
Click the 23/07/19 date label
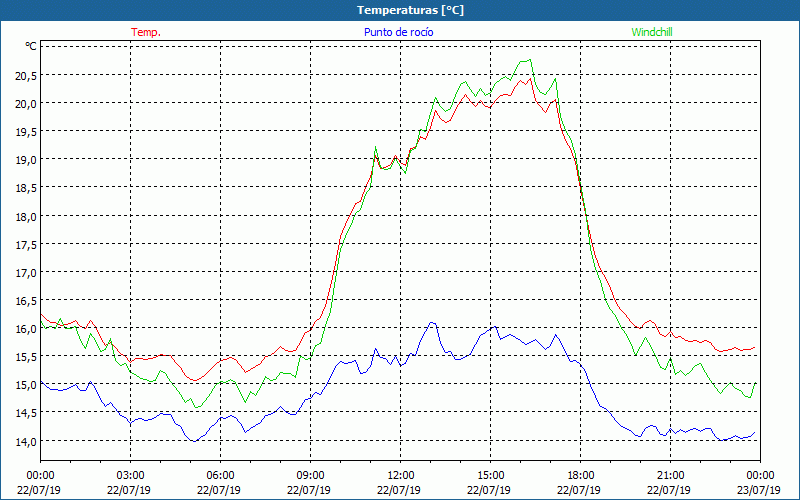click(x=759, y=490)
